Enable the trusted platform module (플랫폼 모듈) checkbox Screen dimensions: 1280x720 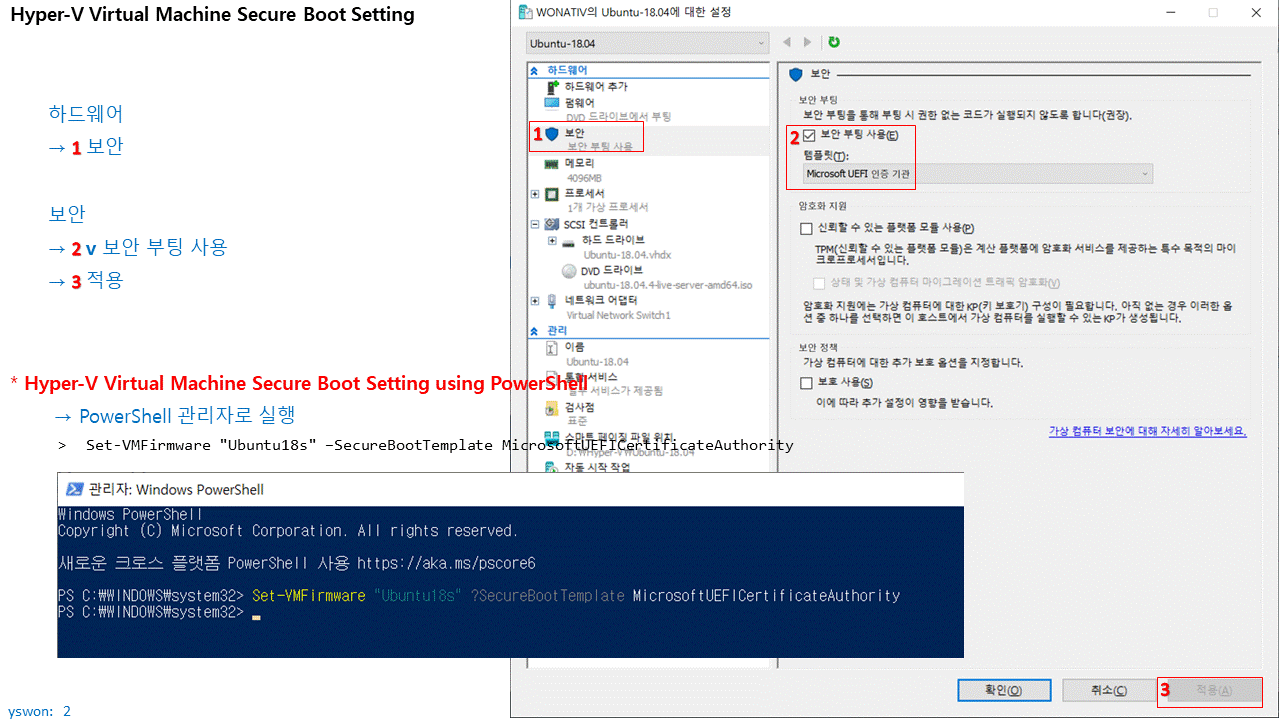point(807,229)
